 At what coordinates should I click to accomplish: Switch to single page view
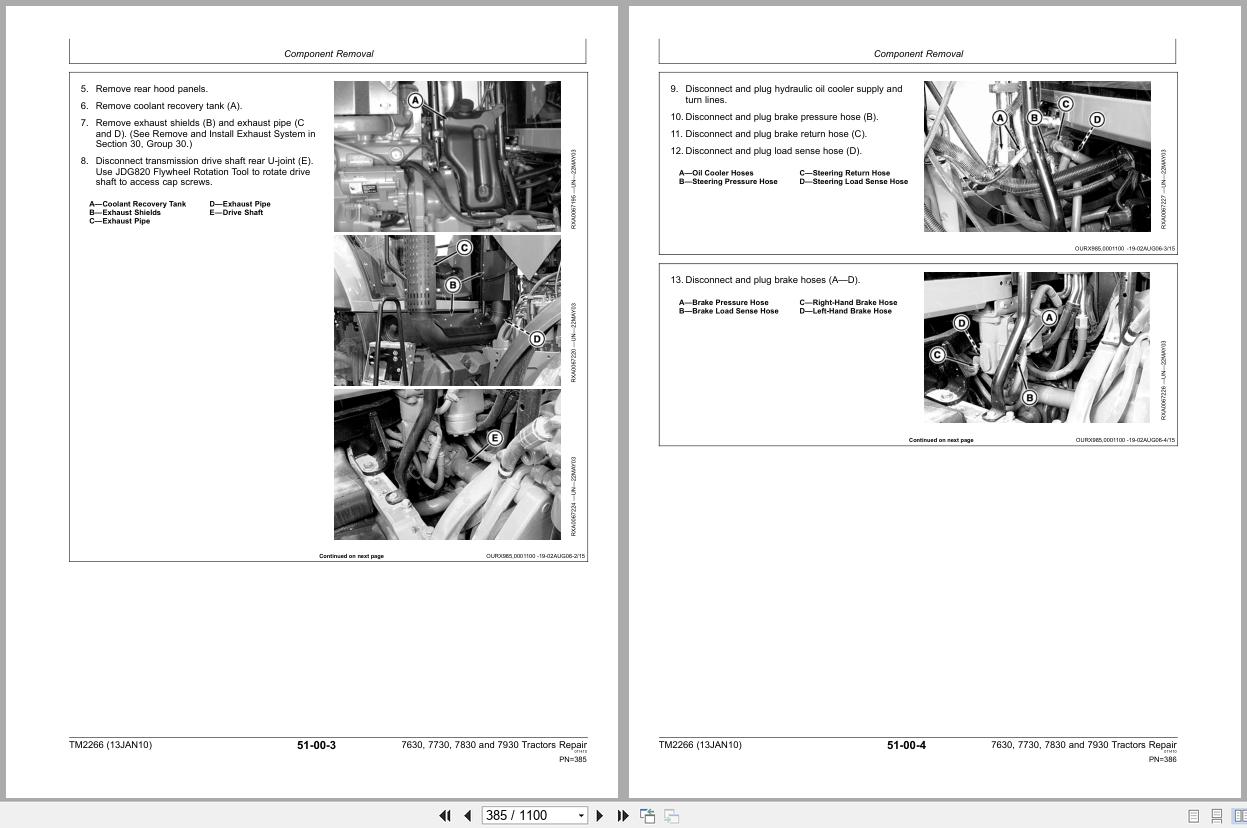click(x=1192, y=816)
